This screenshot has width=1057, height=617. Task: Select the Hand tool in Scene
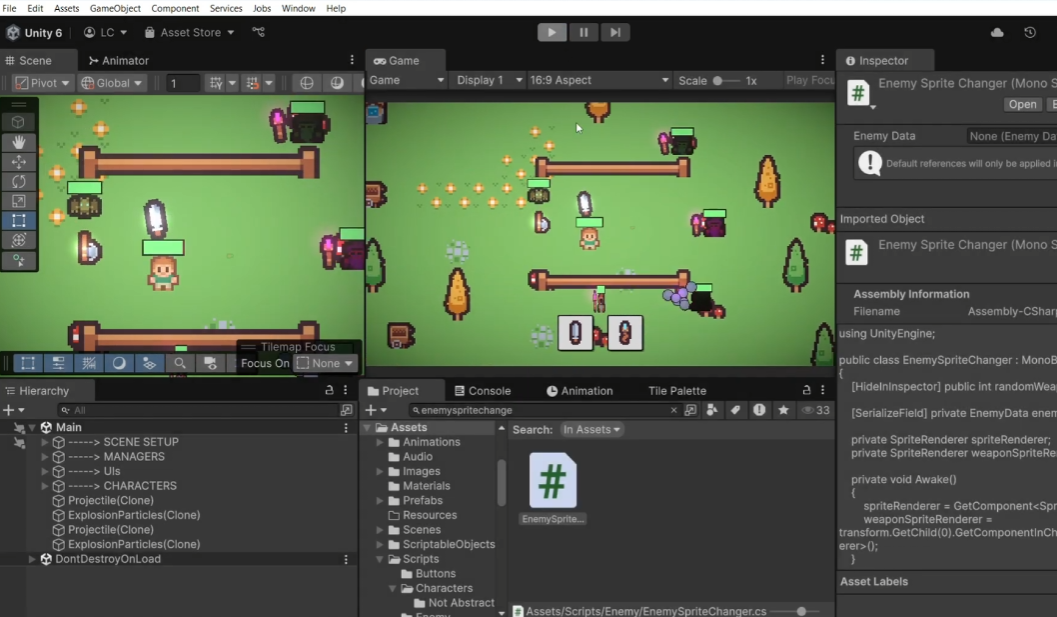(18, 142)
